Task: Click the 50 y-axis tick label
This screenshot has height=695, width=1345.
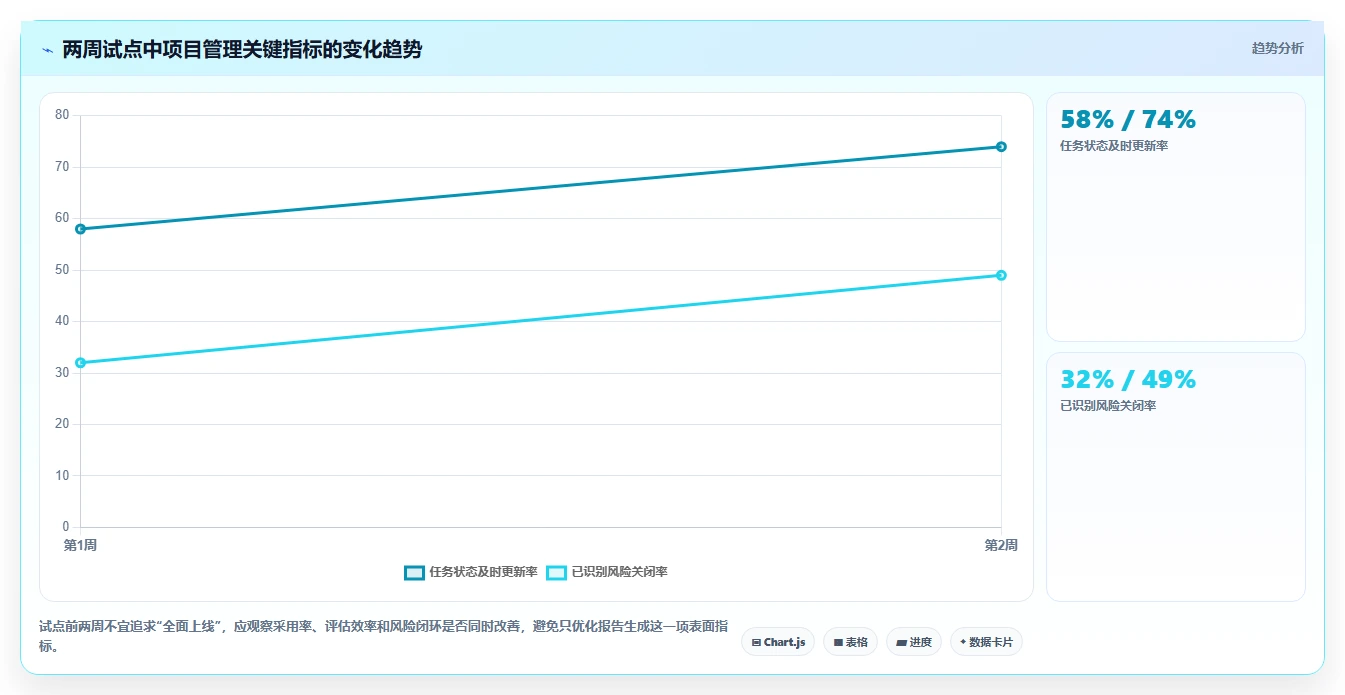Action: [62, 270]
